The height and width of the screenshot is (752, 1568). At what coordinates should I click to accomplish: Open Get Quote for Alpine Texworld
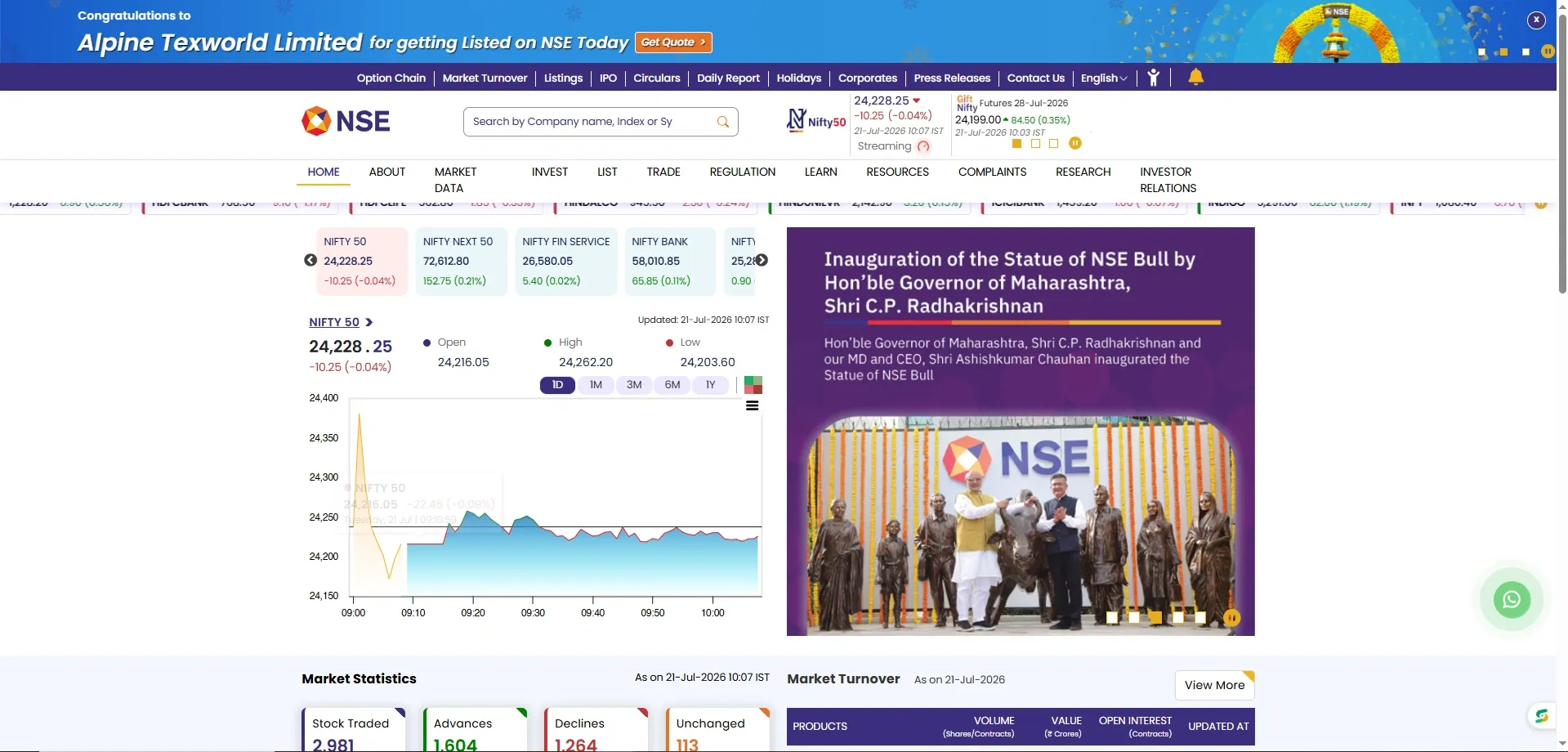click(673, 43)
